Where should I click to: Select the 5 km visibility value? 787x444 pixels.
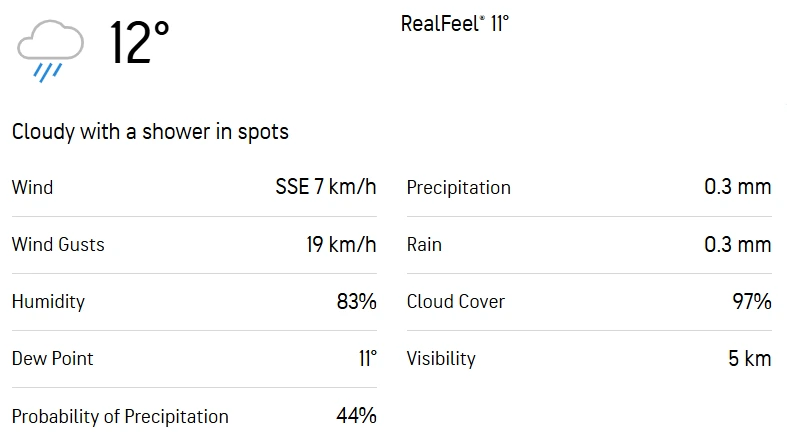(x=750, y=359)
